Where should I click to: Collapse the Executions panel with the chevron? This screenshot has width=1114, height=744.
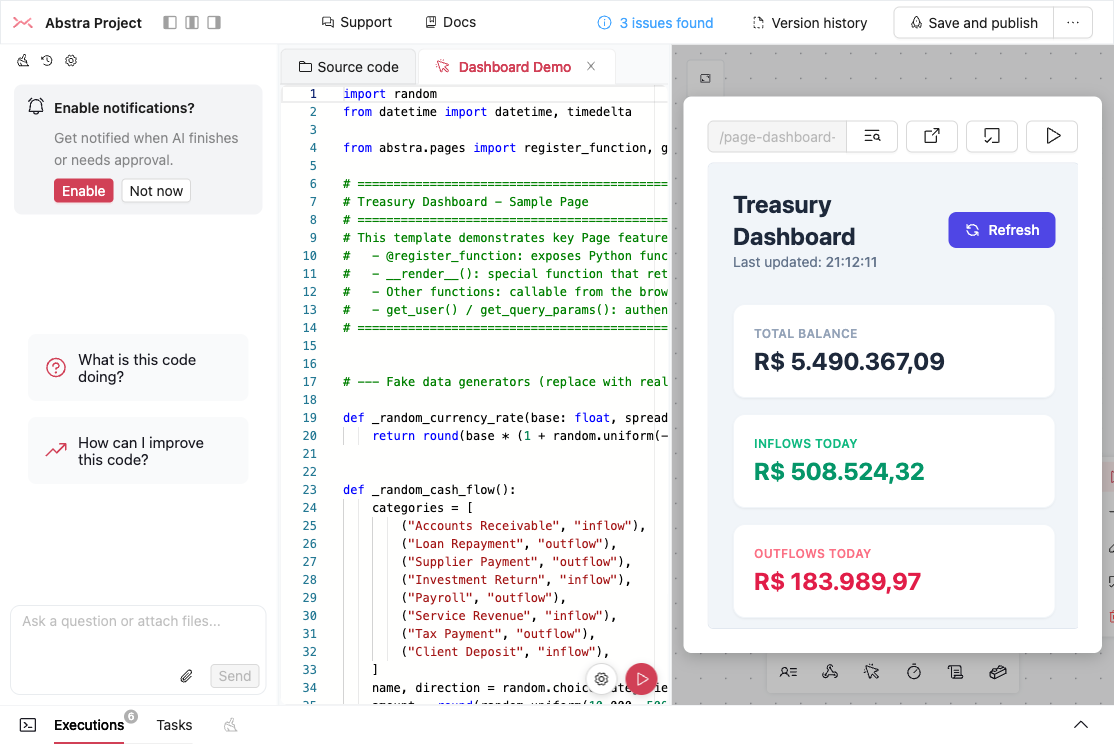1080,724
